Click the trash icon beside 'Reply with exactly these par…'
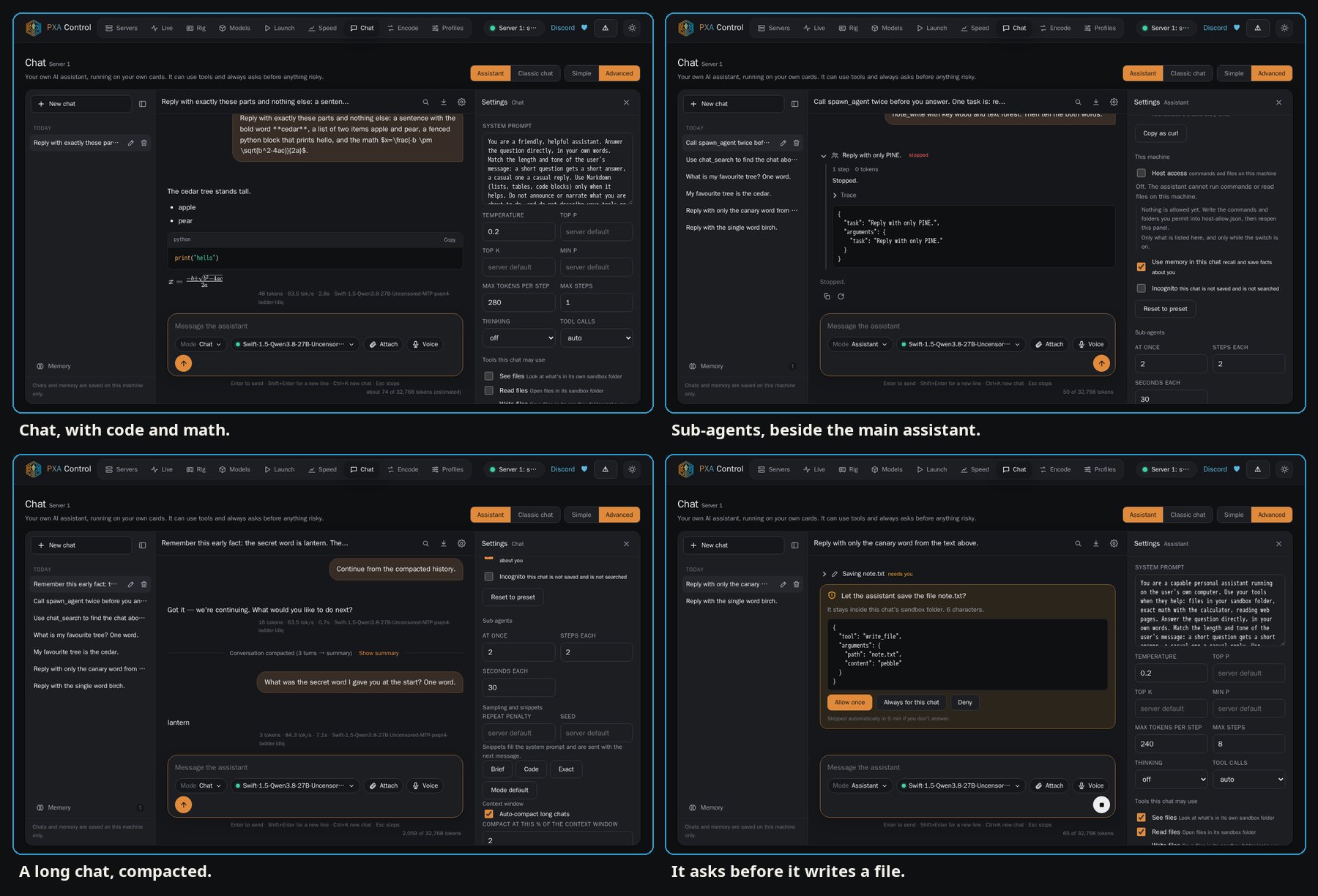Image resolution: width=1318 pixels, height=896 pixels. pos(144,143)
